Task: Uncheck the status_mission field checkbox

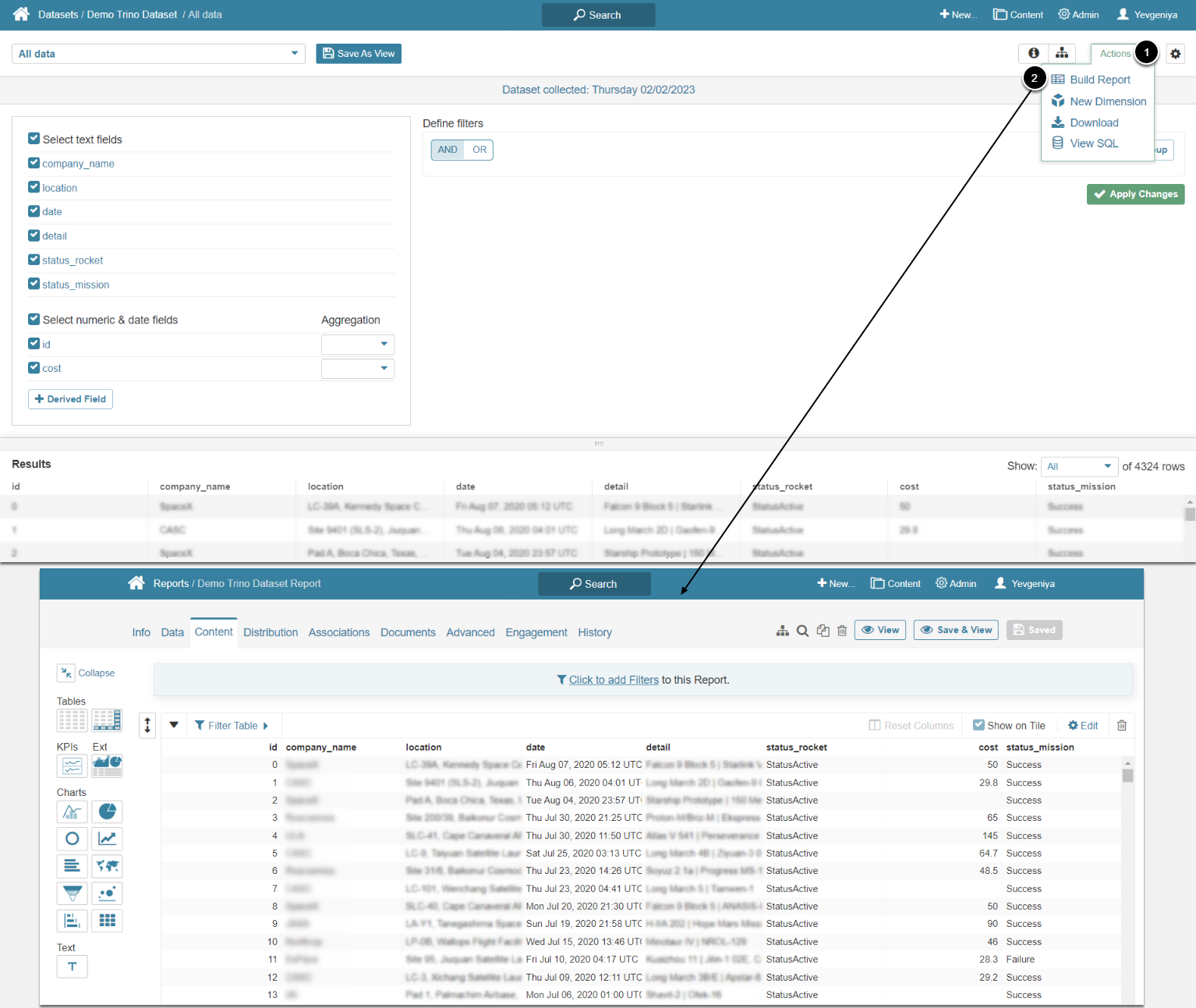Action: pyautogui.click(x=34, y=284)
